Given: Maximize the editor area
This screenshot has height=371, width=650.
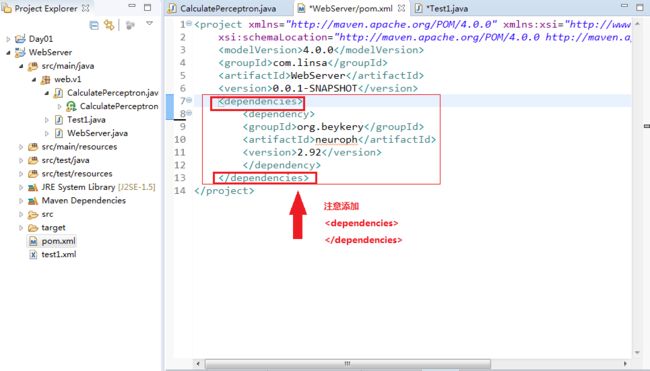Looking at the screenshot, I should click(x=640, y=7).
